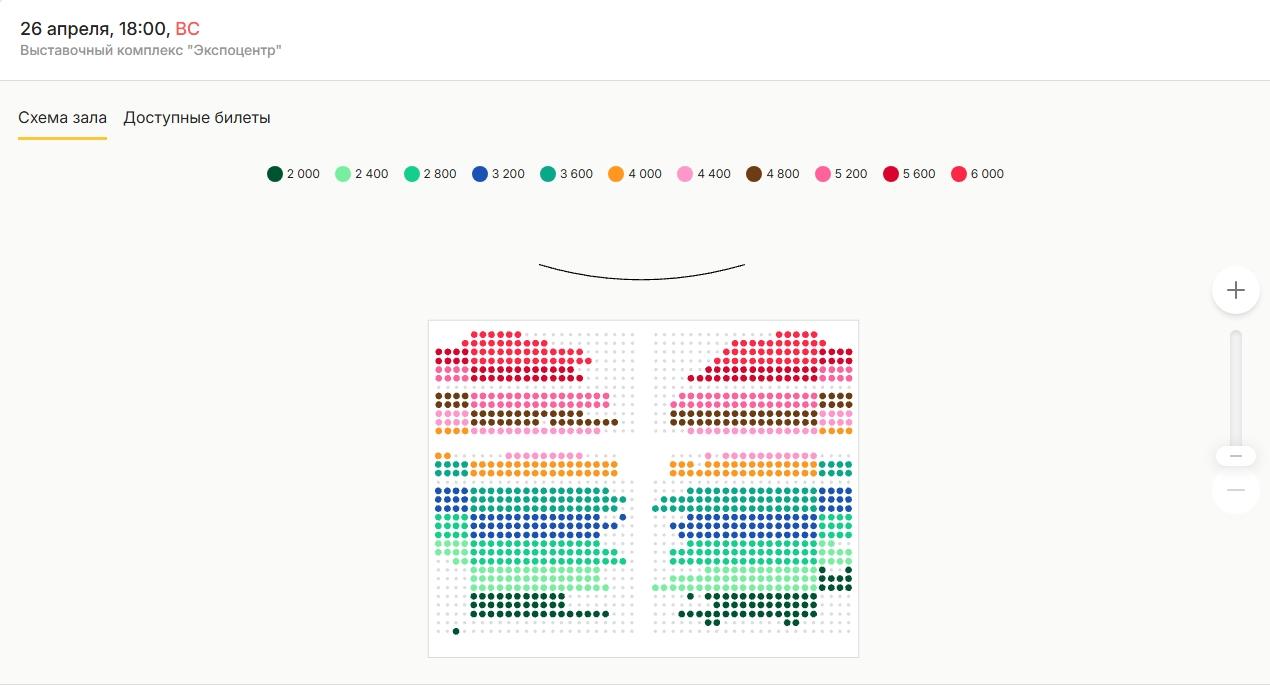Screen dimensions: 1270x685
Task: Click the minus zoom-out button
Action: coord(1236,490)
